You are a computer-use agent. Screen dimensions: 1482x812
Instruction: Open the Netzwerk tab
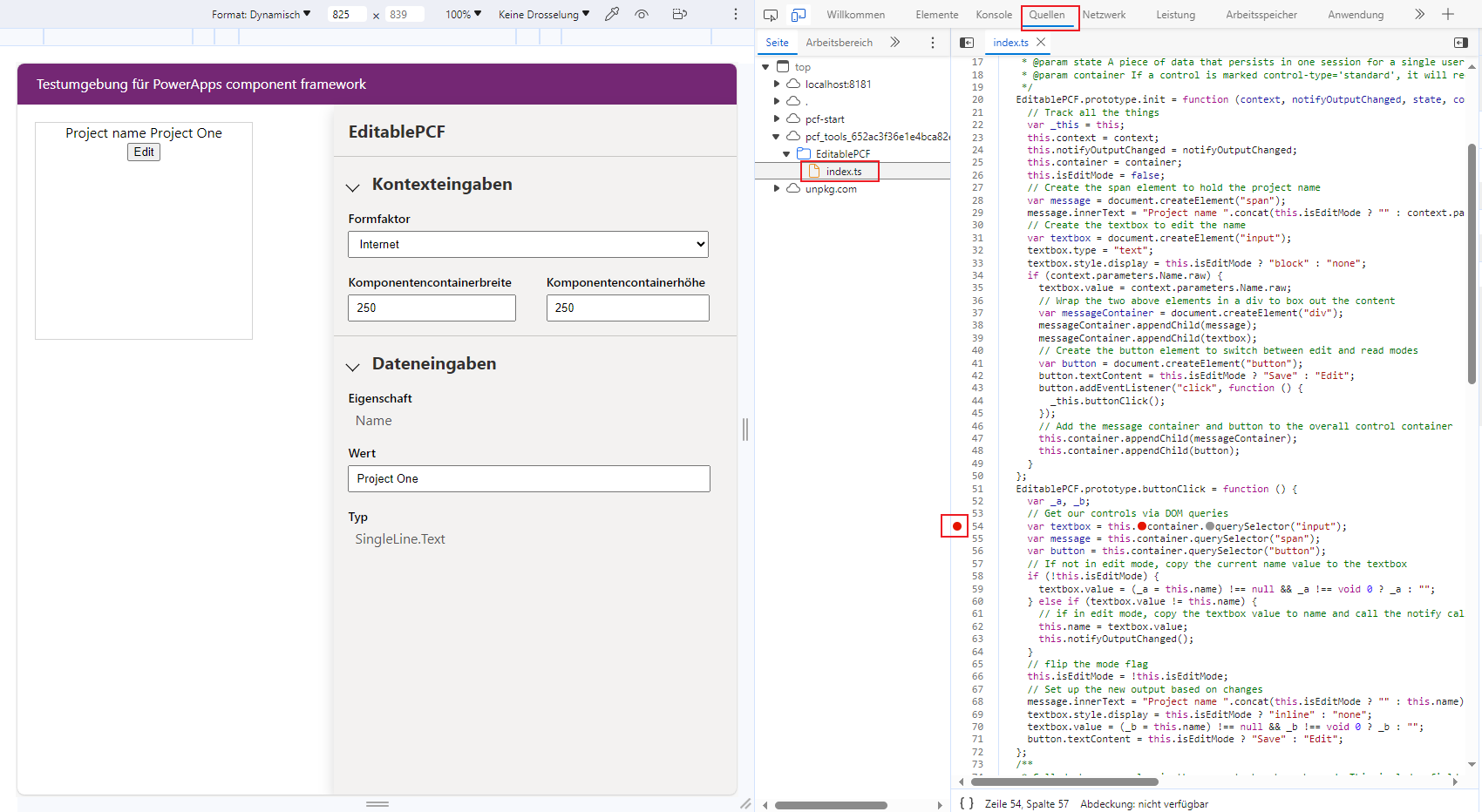(x=1104, y=15)
